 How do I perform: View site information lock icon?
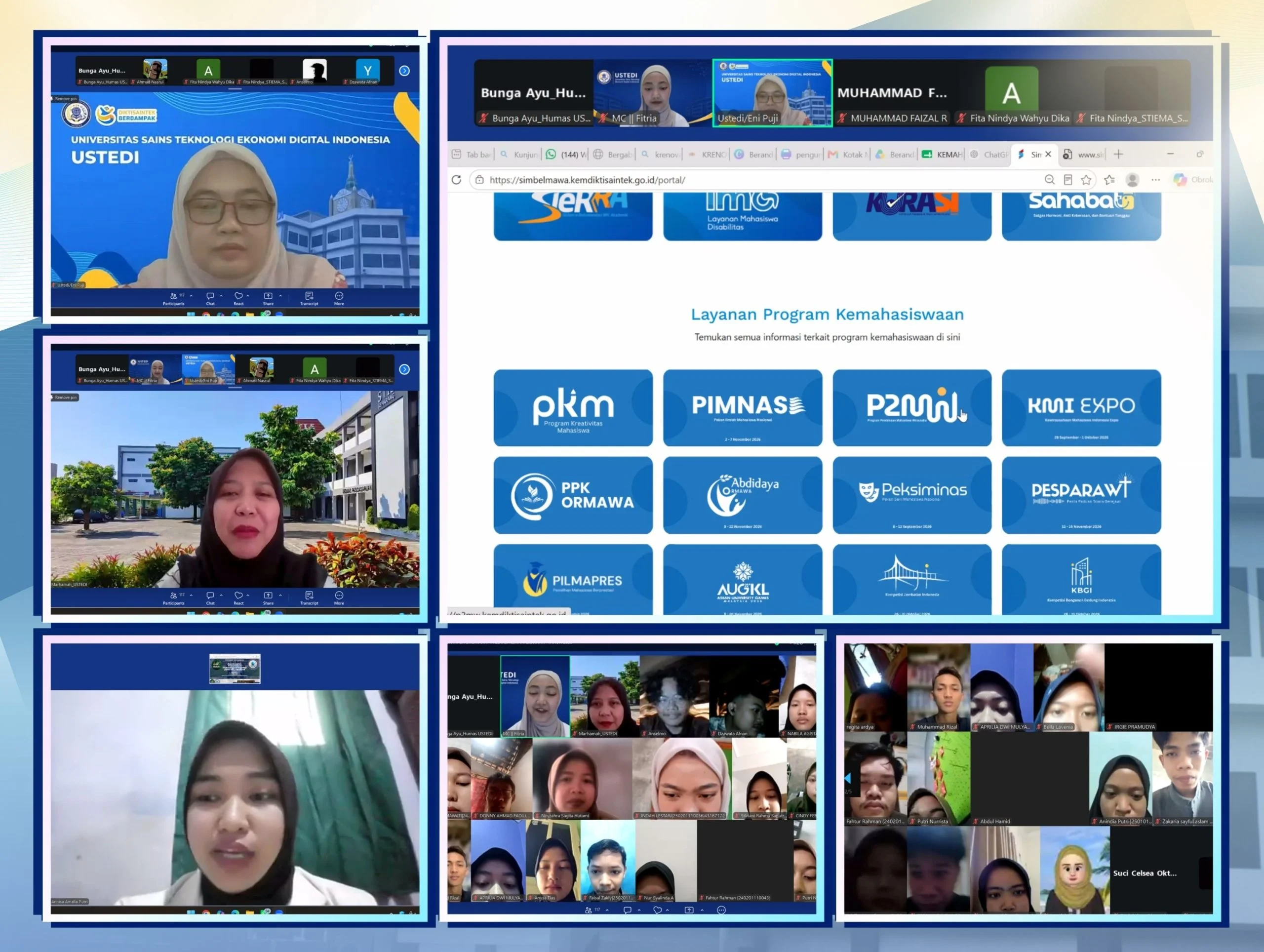[x=479, y=180]
